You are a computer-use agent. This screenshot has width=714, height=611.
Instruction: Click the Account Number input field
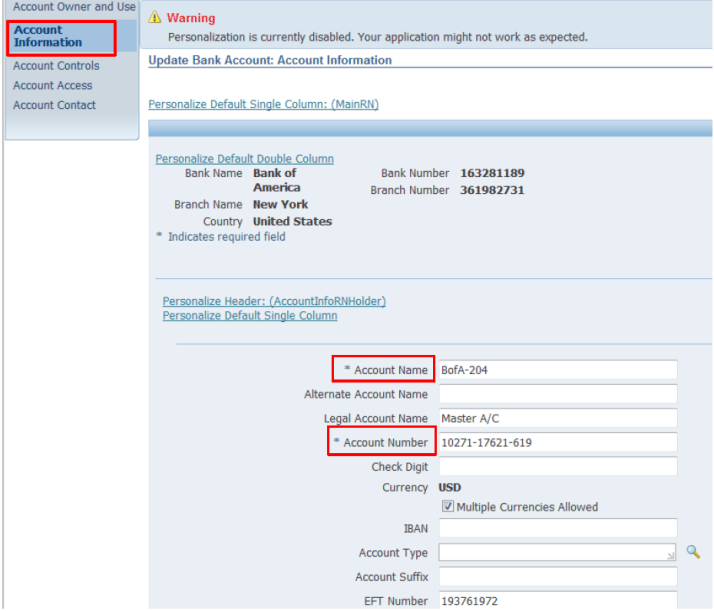pyautogui.click(x=557, y=442)
